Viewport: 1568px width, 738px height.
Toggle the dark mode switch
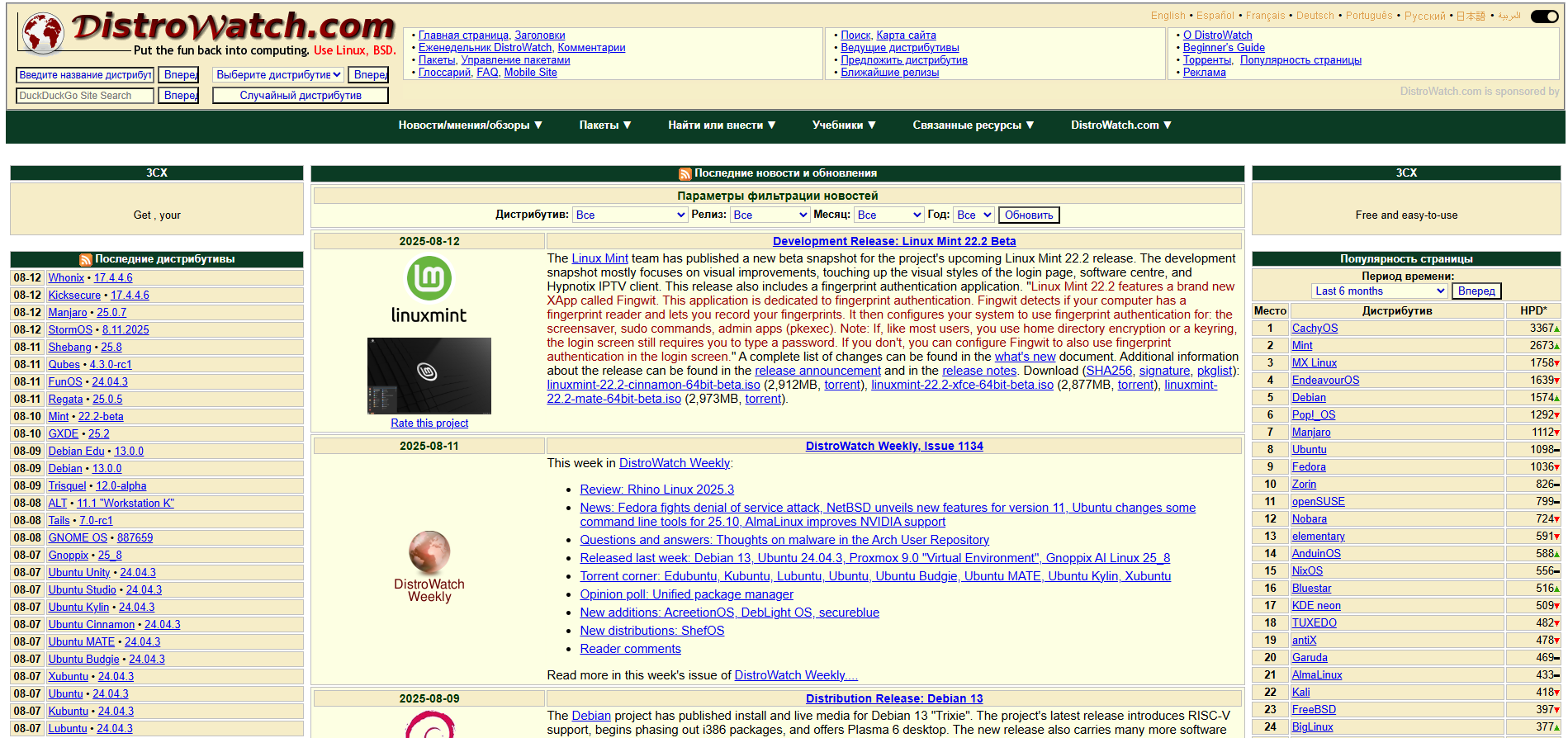[x=1544, y=17]
